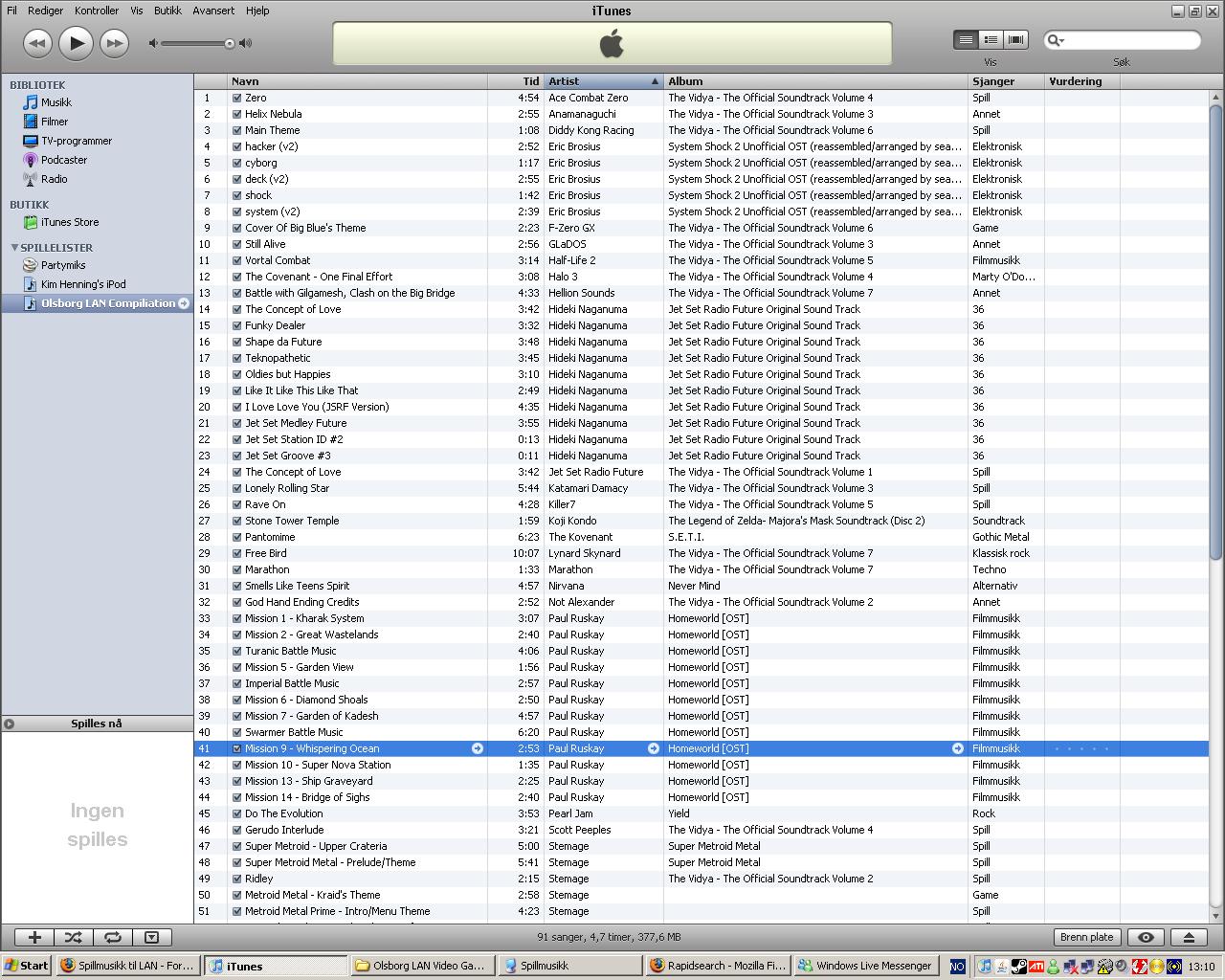The height and width of the screenshot is (980, 1225).
Task: Switch to Cover Flow view
Action: coord(1015,39)
